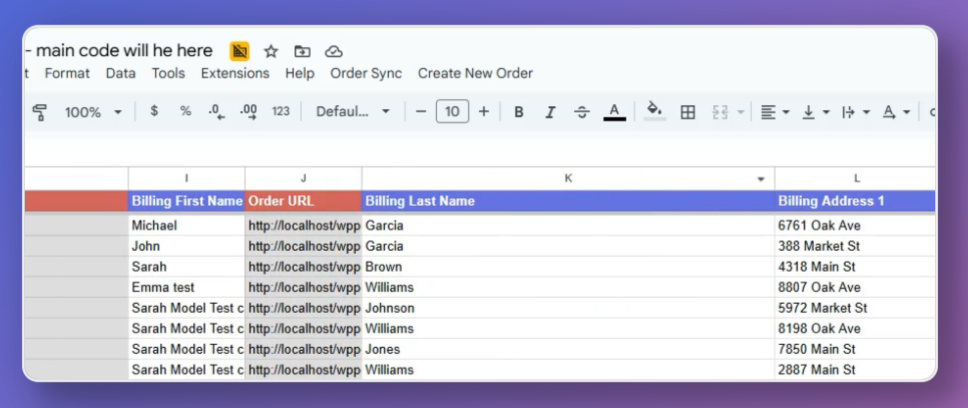Select the 388 Market St cell
This screenshot has width=968, height=408.
pyautogui.click(x=856, y=246)
